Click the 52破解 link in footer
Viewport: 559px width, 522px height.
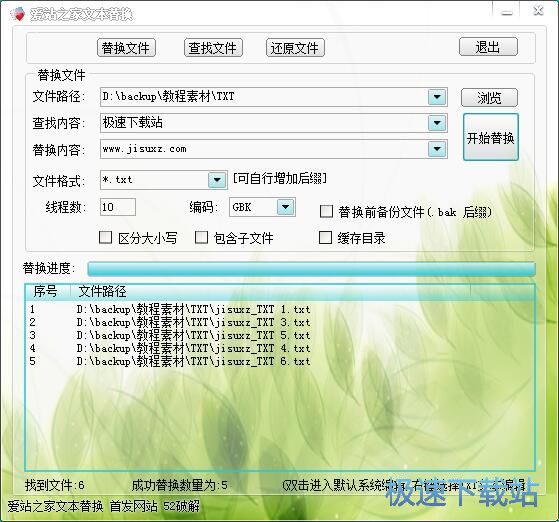(x=182, y=506)
